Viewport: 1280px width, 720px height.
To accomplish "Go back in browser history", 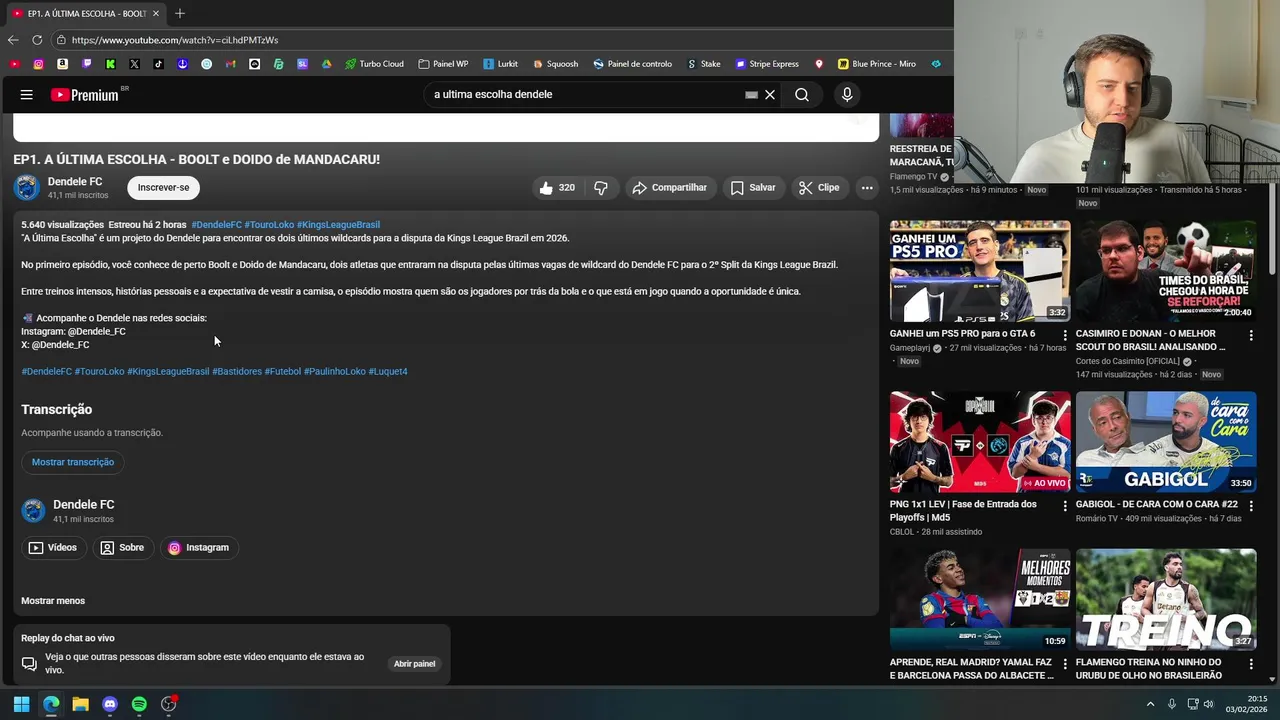I will (13, 40).
